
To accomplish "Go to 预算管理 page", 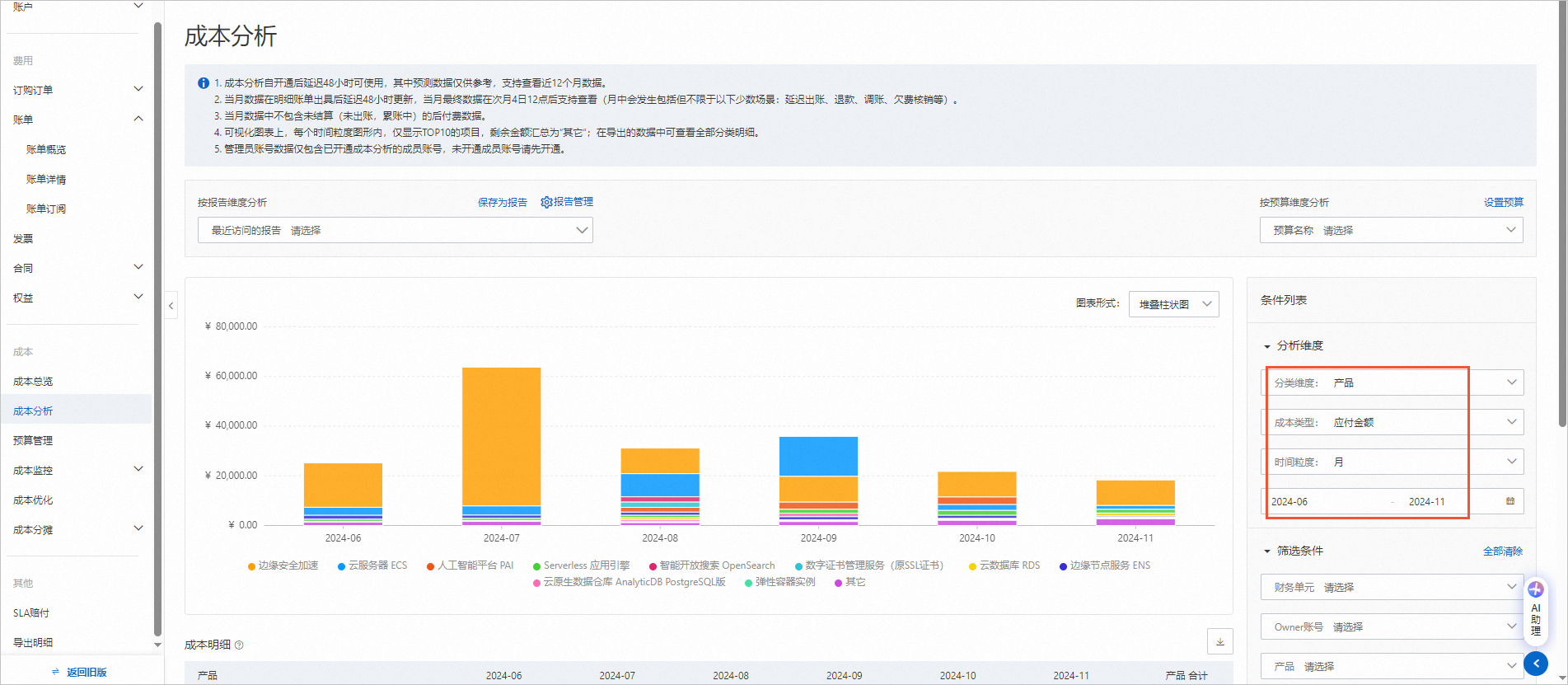I will 33,441.
